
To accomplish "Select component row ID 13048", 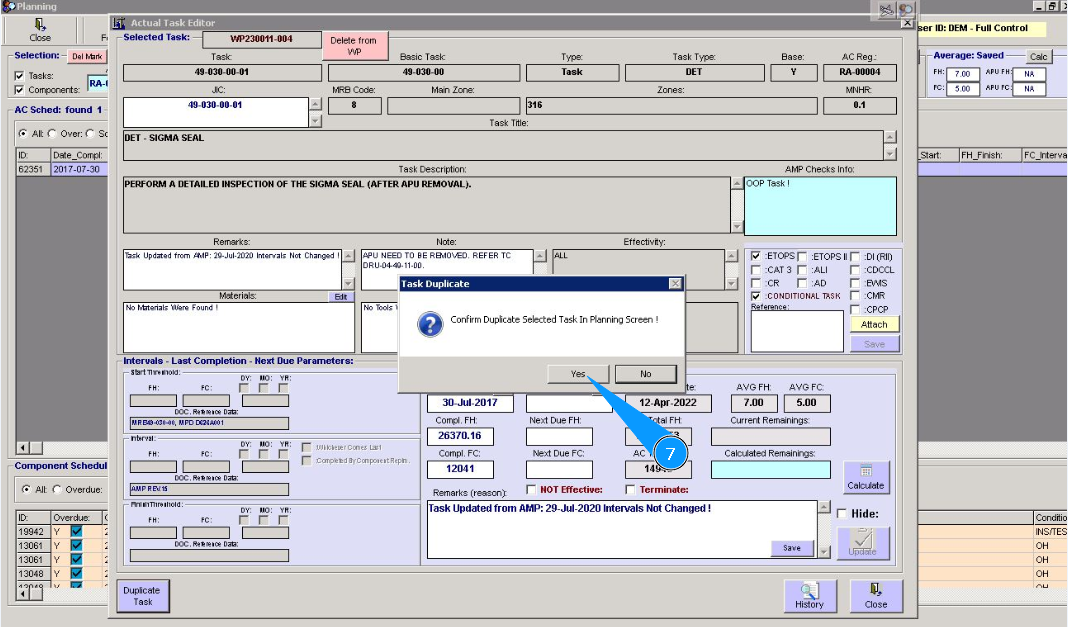I will point(31,573).
